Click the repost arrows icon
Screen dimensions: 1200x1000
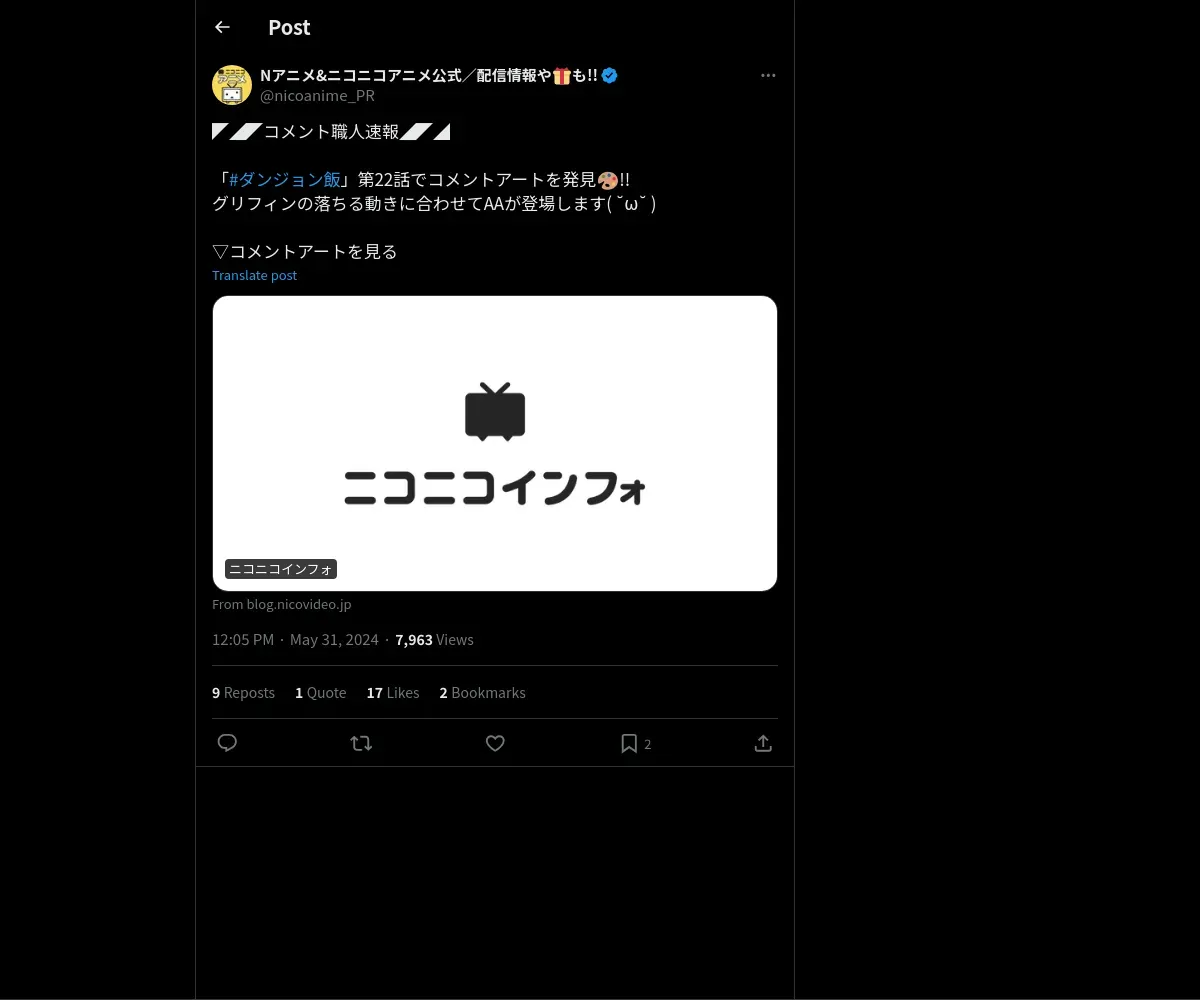(361, 743)
